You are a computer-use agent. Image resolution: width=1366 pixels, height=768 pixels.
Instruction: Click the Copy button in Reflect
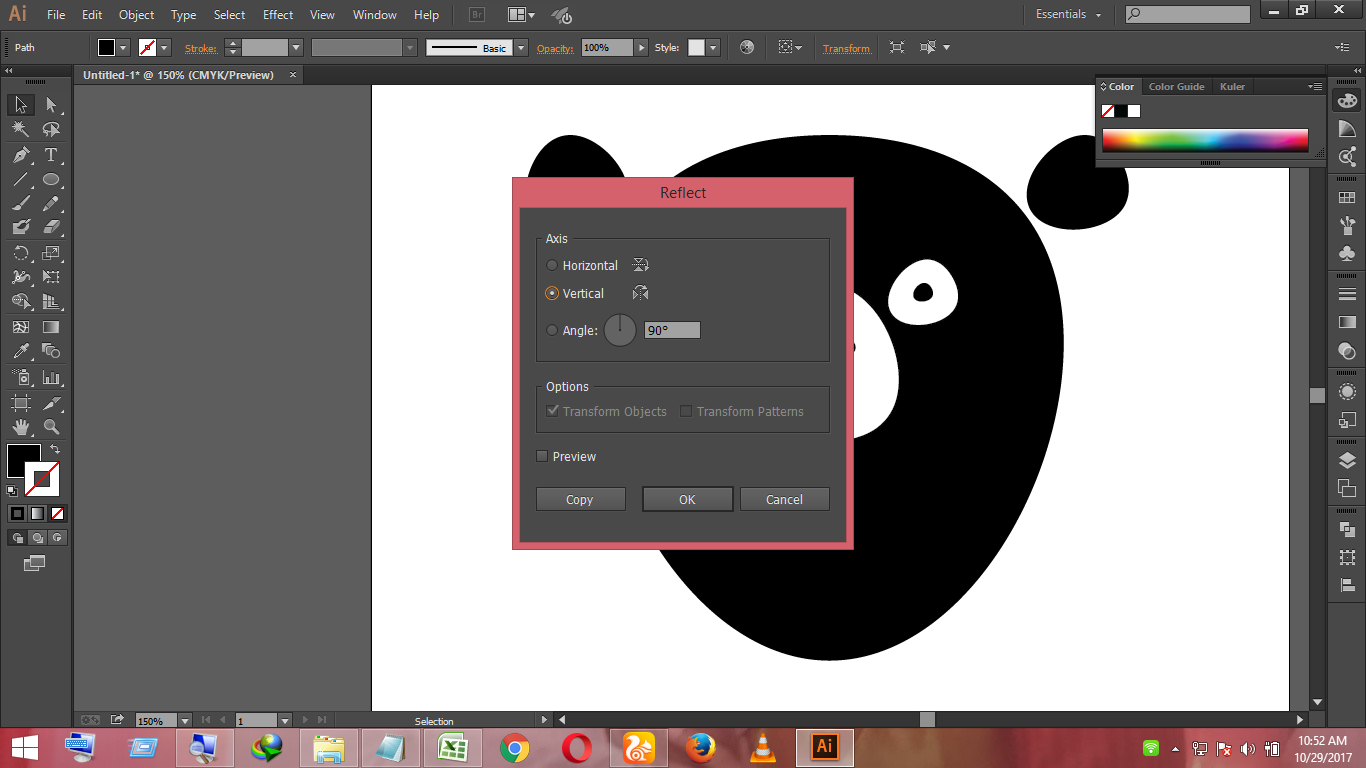pyautogui.click(x=580, y=499)
